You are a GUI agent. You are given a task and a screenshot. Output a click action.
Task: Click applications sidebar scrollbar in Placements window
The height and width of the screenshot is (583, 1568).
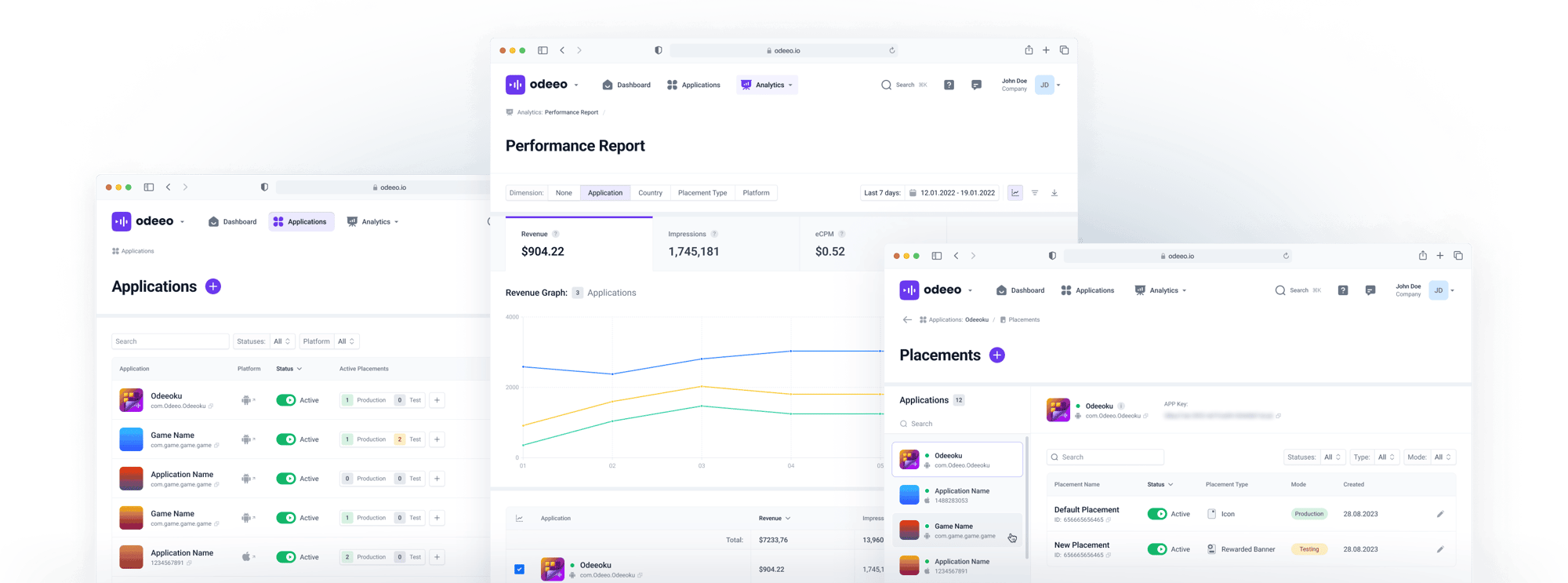coord(1027,497)
